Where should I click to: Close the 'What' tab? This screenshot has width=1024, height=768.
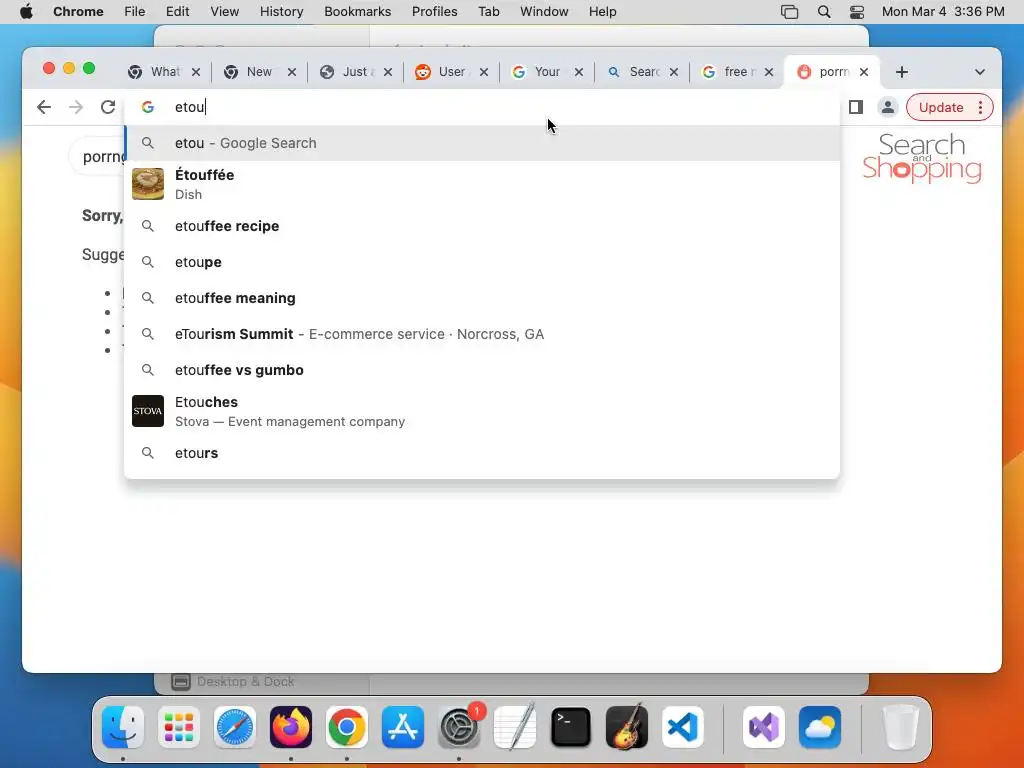[196, 72]
